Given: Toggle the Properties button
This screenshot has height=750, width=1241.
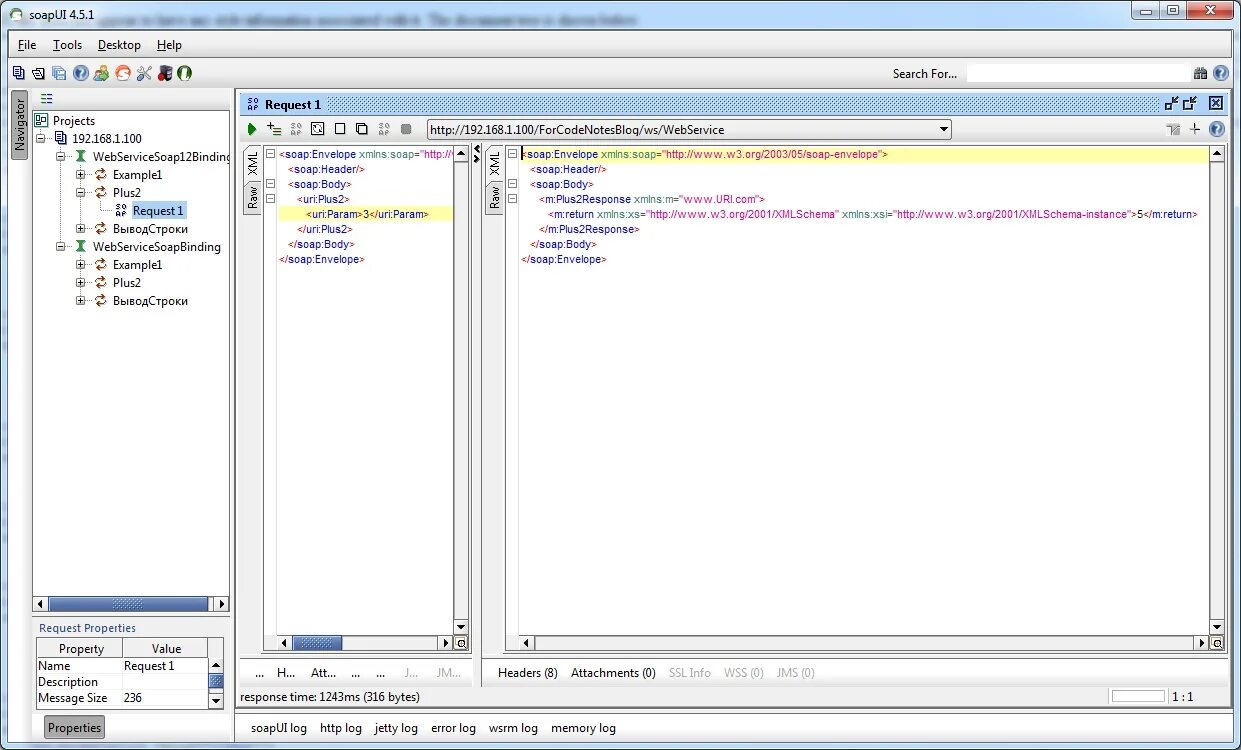Looking at the screenshot, I should pos(75,728).
